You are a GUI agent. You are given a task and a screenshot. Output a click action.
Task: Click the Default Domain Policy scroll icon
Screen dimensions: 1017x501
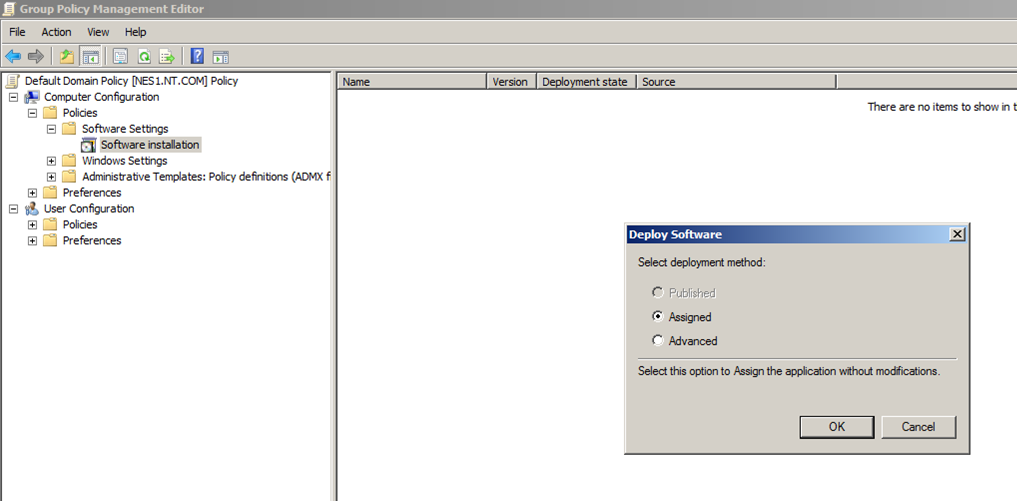click(13, 81)
